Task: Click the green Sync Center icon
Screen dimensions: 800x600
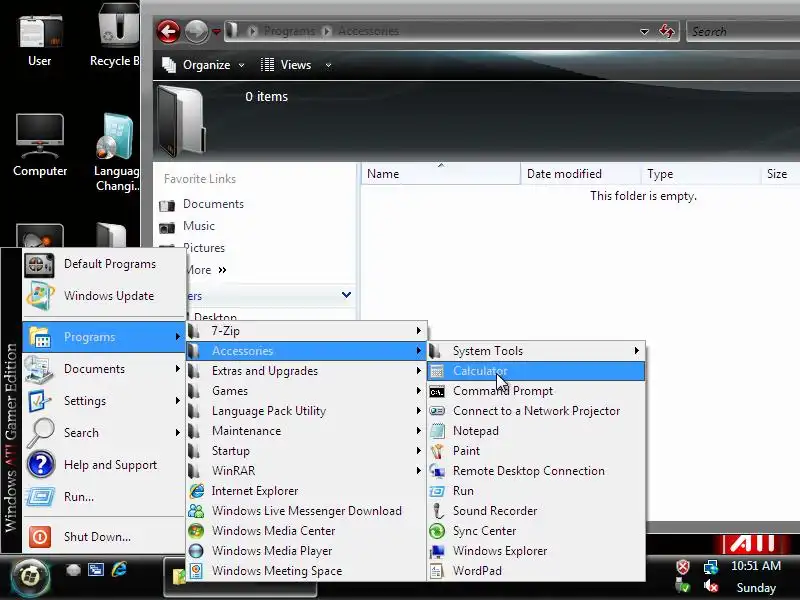Action: [x=437, y=531]
